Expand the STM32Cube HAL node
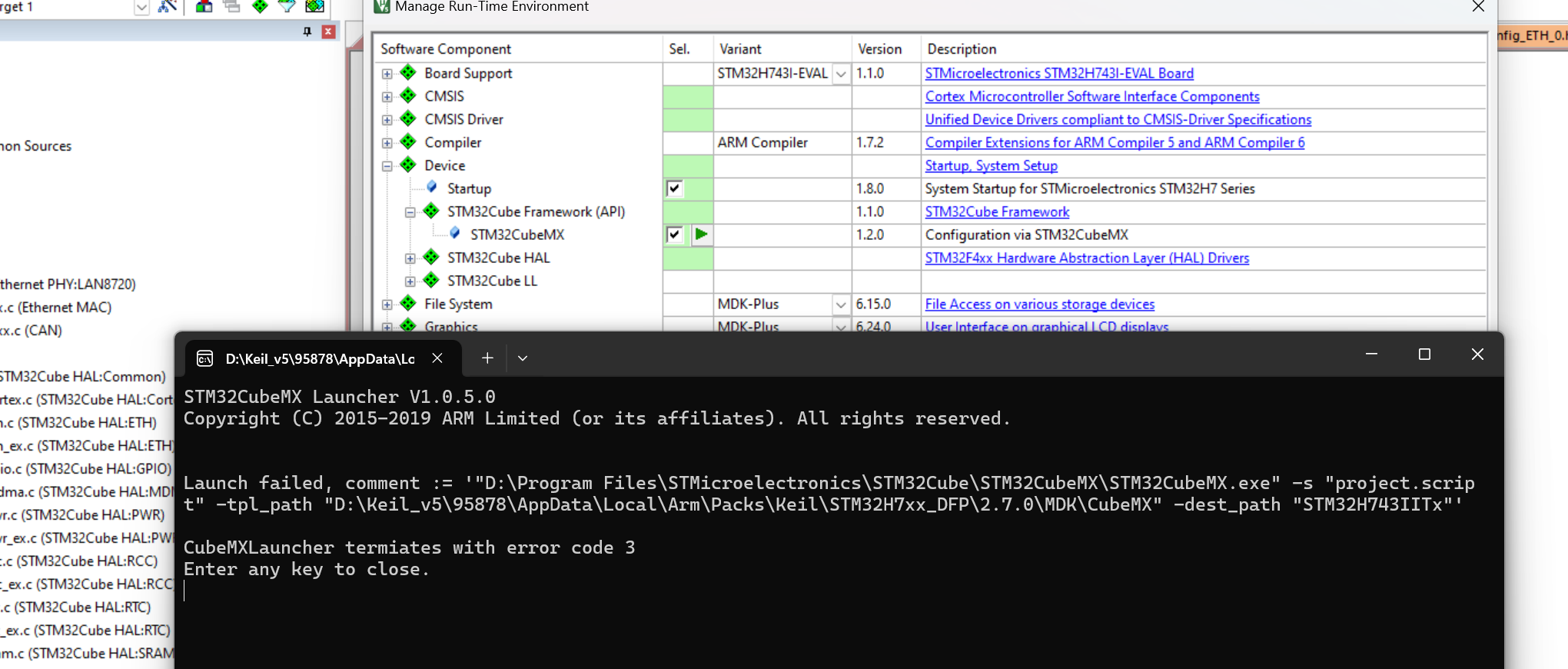Viewport: 1568px width, 669px height. tap(410, 258)
